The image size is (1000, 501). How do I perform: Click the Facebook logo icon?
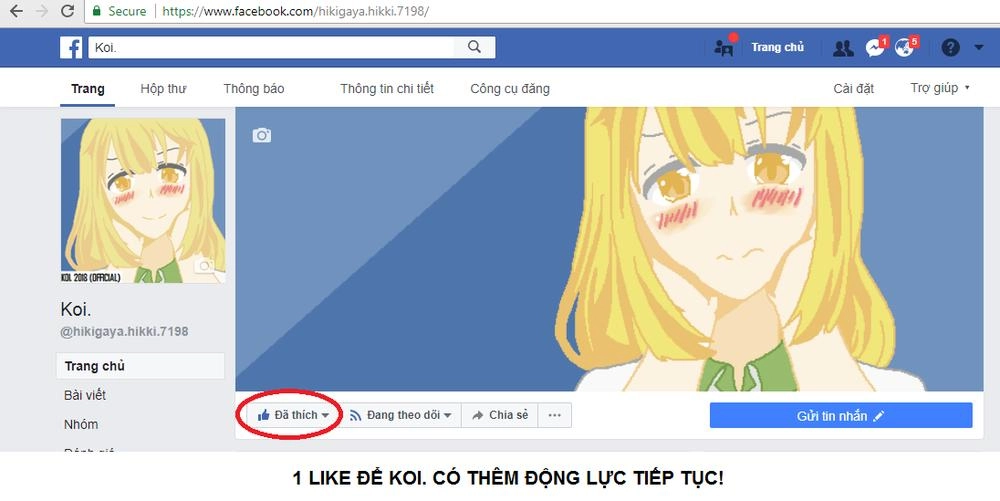(x=71, y=47)
